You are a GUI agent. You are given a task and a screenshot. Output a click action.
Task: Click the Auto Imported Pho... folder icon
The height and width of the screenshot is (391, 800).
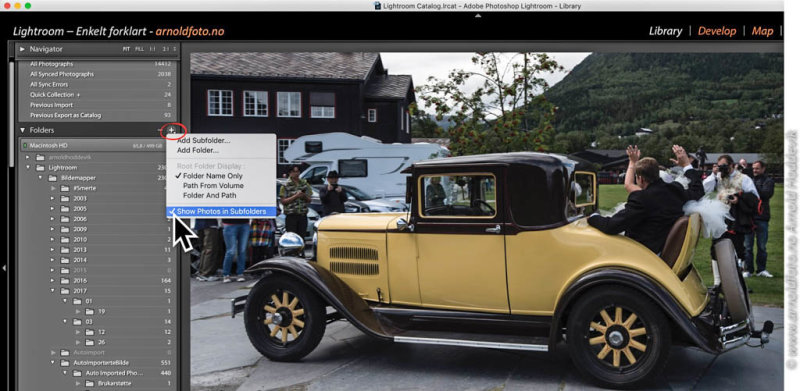[77, 373]
